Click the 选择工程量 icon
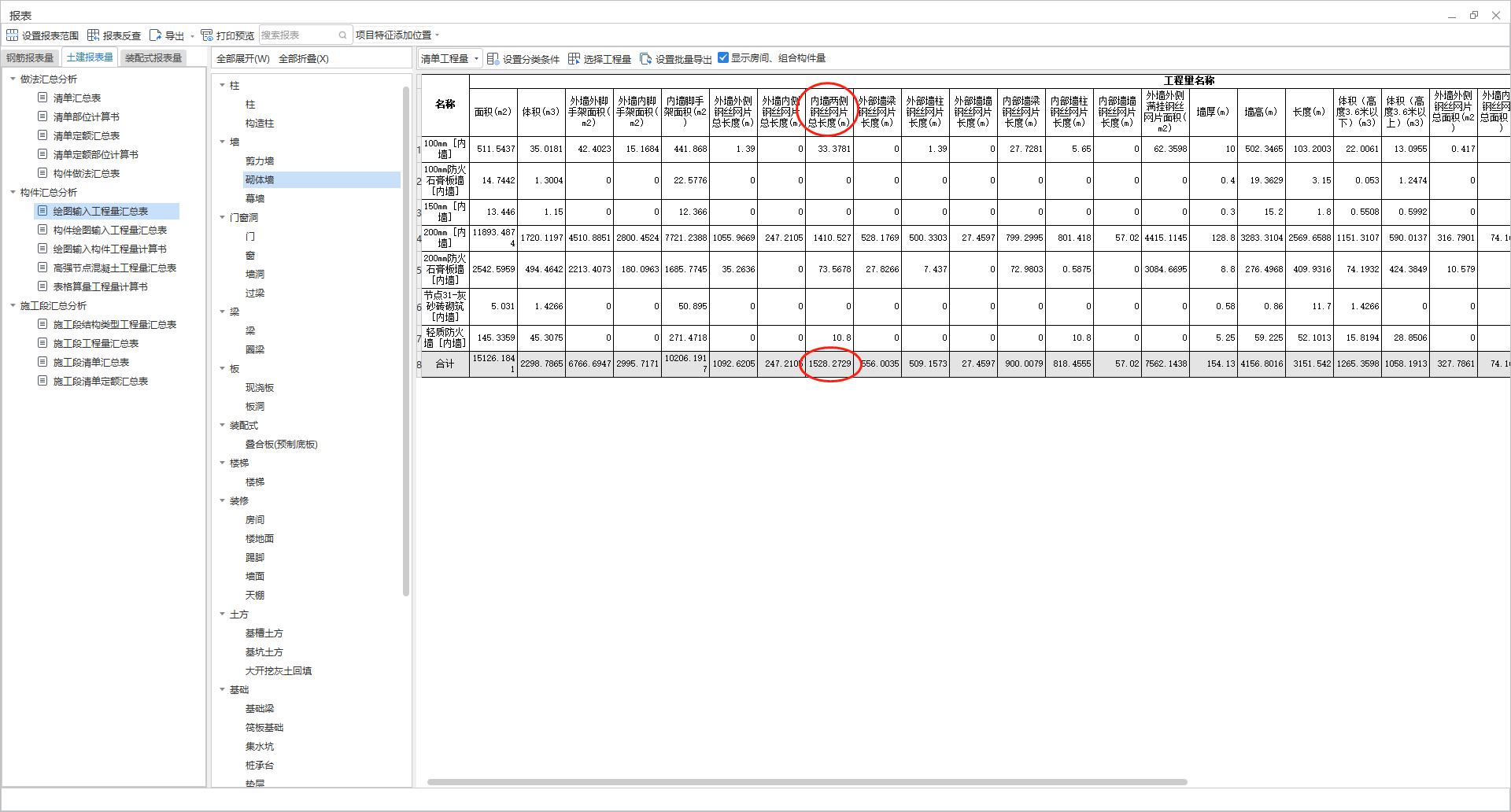The width and height of the screenshot is (1511, 812). (x=574, y=59)
